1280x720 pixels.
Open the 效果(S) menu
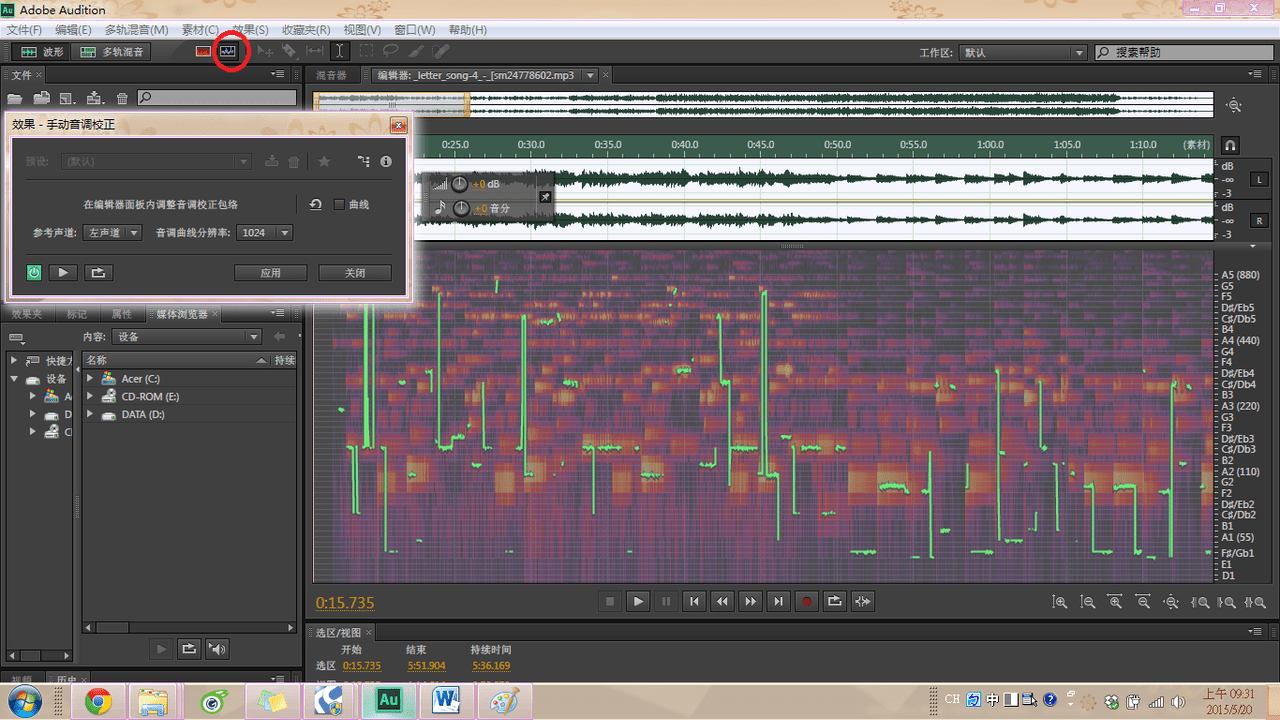coord(250,30)
